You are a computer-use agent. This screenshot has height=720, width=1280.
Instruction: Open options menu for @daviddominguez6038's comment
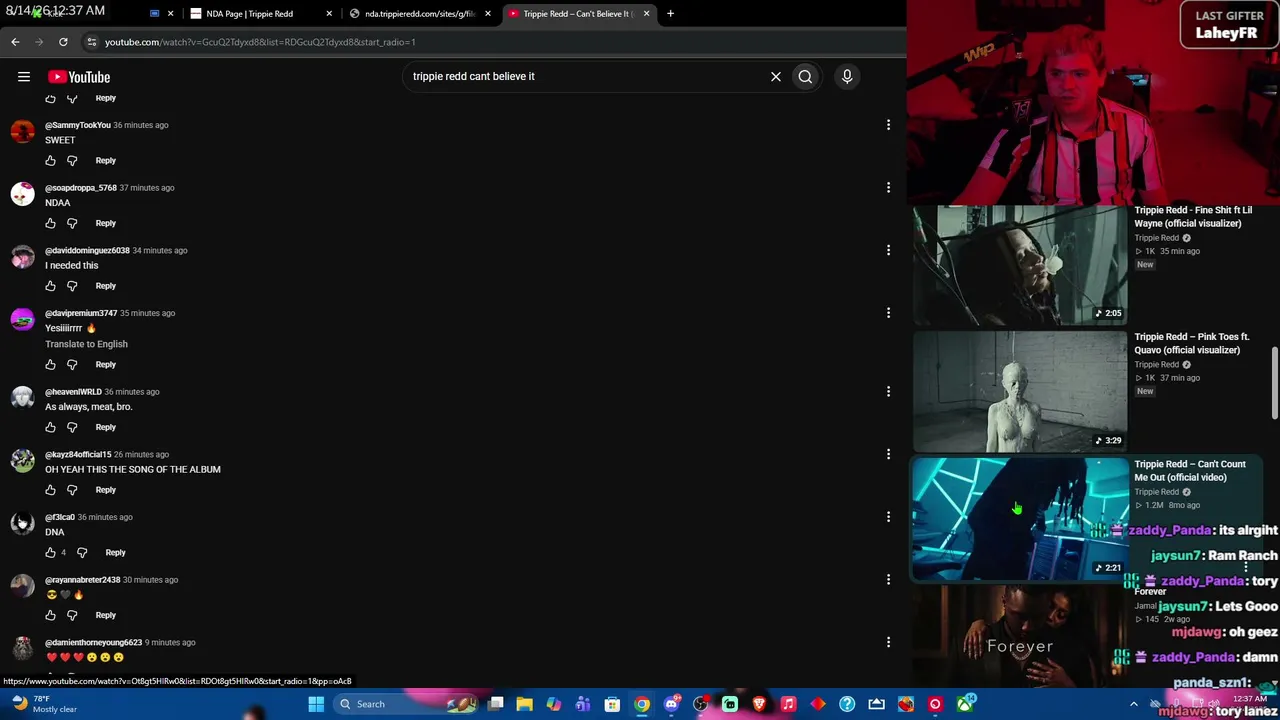[x=888, y=250]
